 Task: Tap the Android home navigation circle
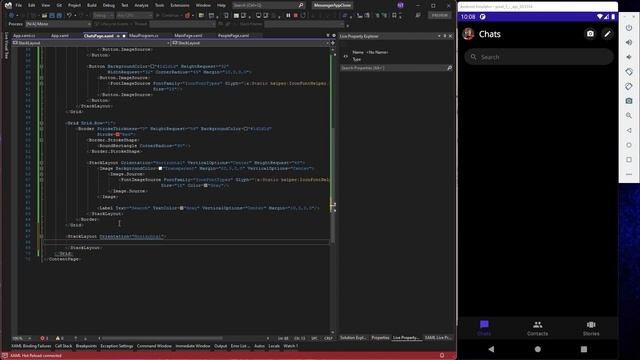click(x=538, y=349)
